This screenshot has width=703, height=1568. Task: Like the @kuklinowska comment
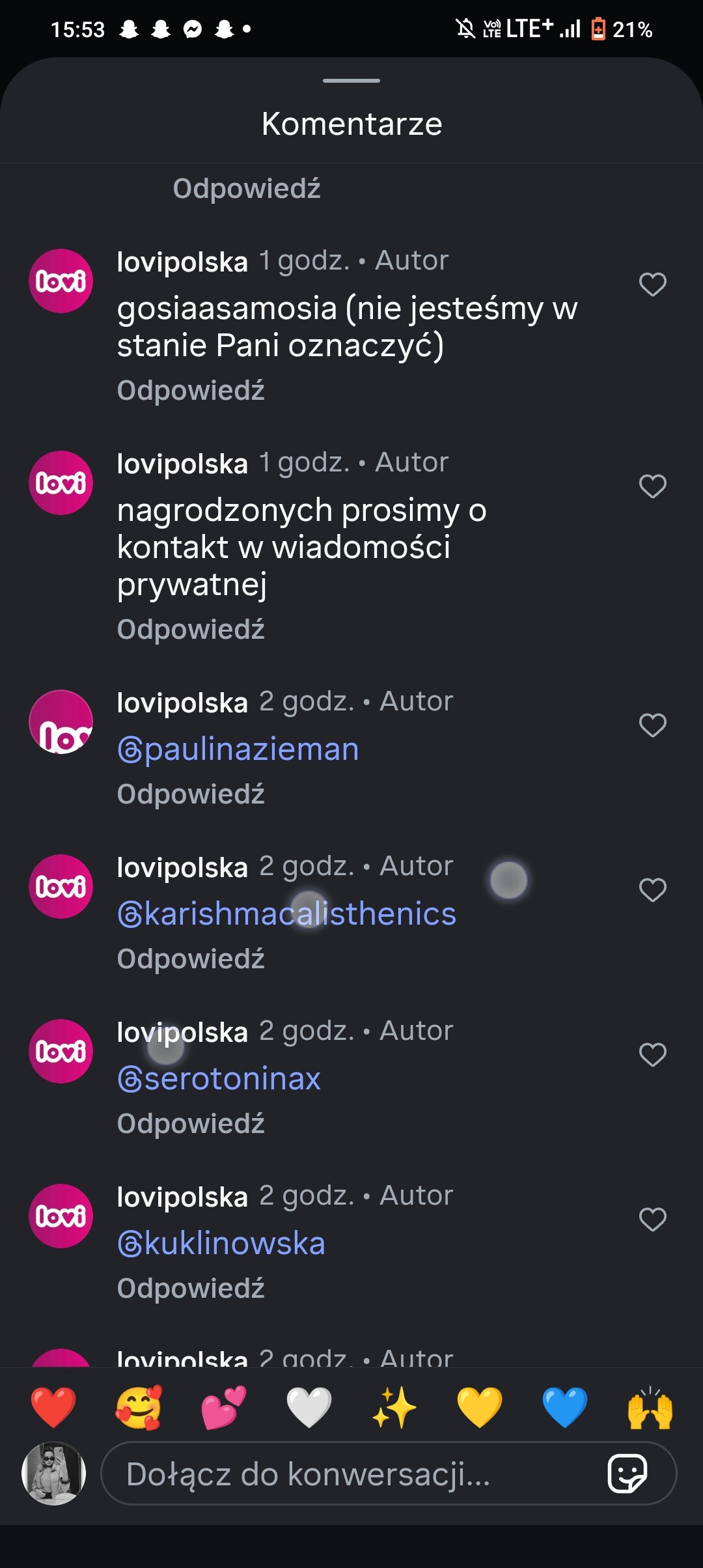[x=652, y=1220]
